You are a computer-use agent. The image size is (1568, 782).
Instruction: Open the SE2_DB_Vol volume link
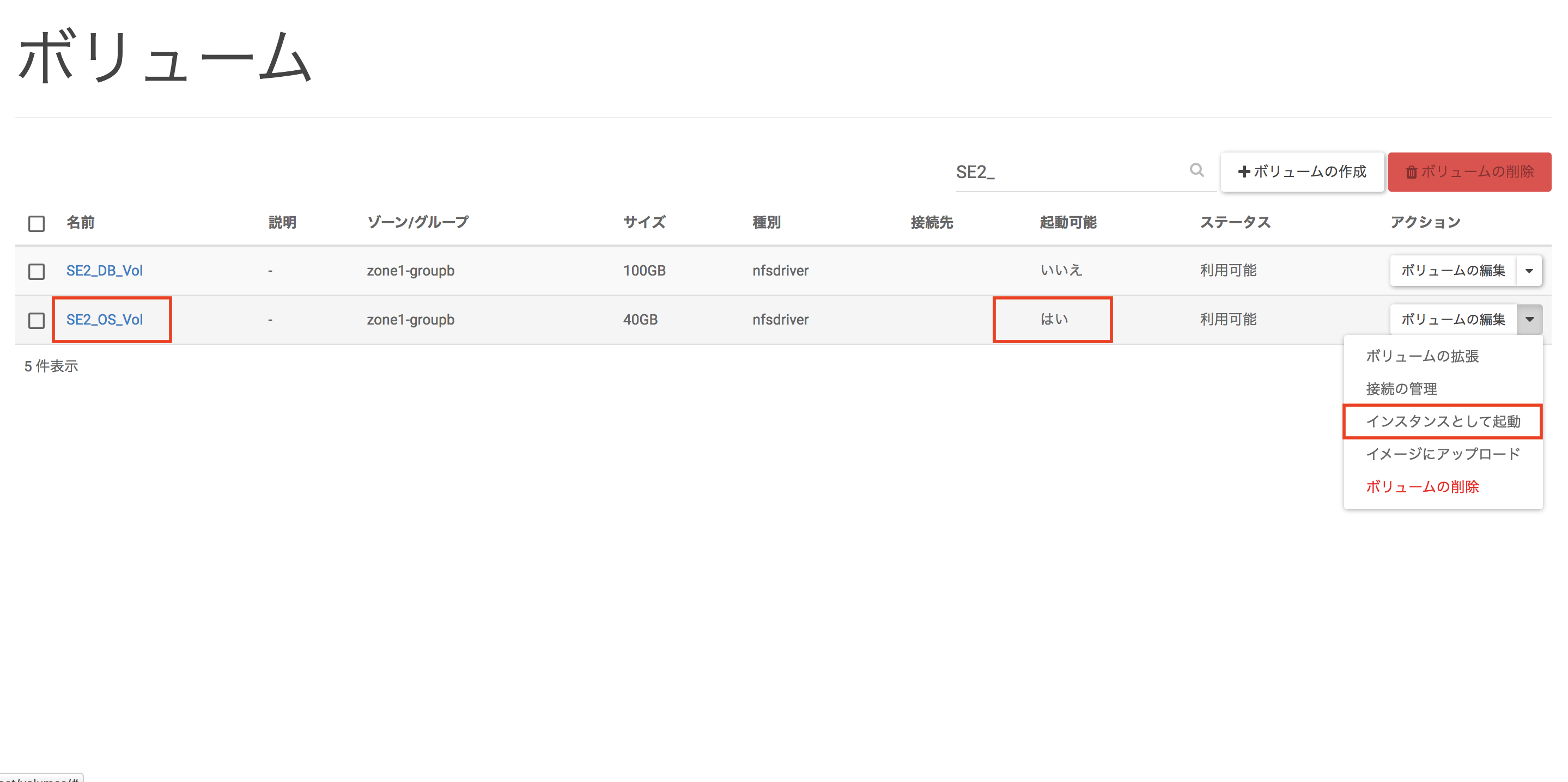click(104, 271)
